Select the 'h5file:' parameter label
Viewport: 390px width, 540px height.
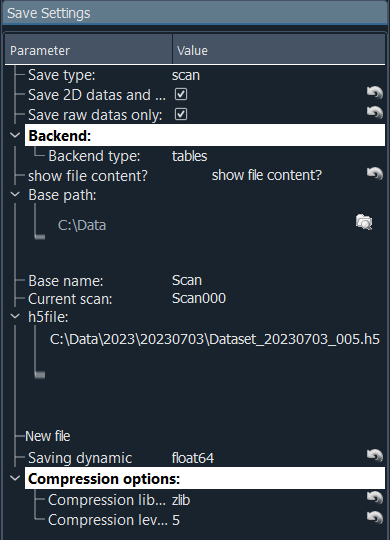coord(48,317)
